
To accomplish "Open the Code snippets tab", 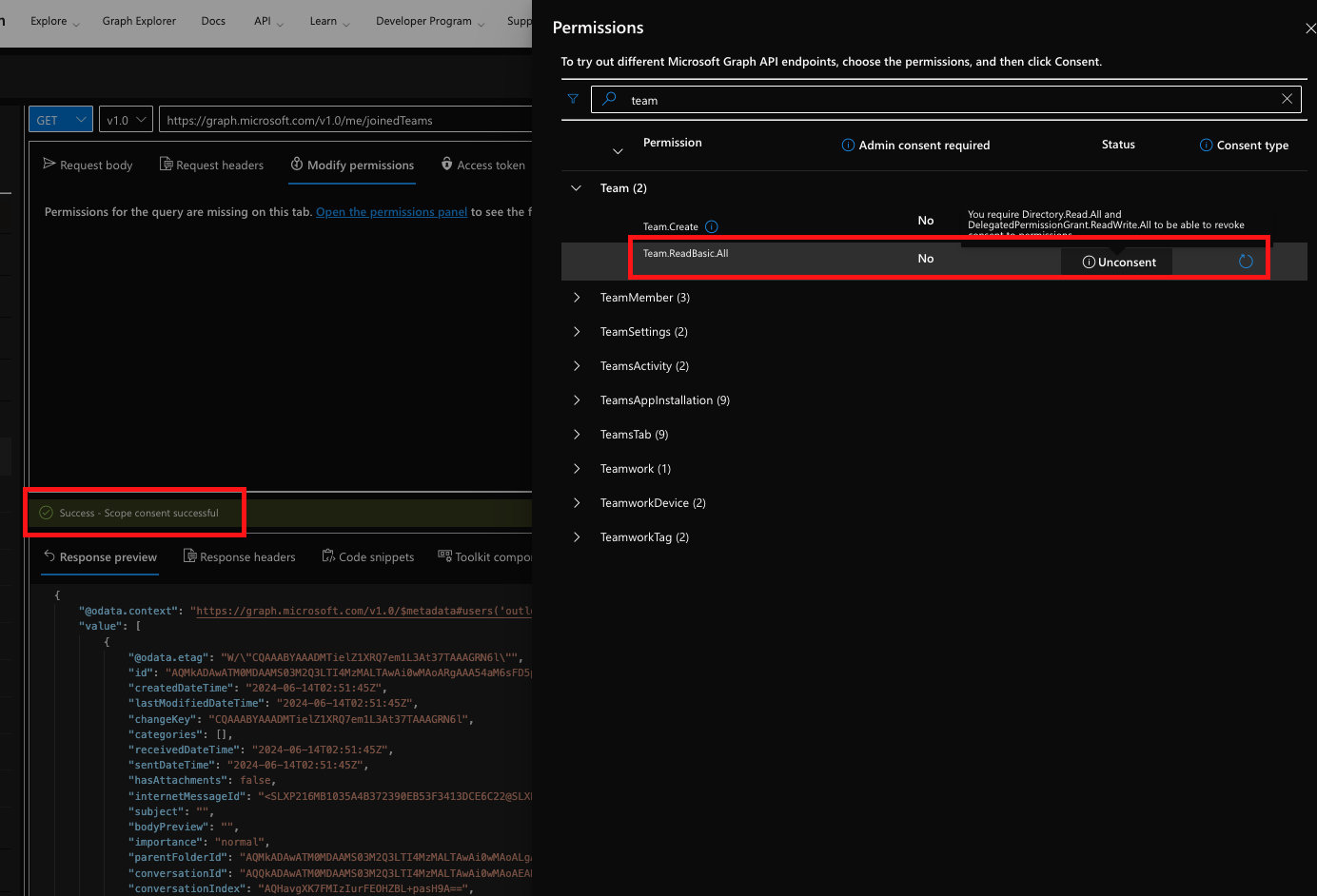I will coord(367,556).
